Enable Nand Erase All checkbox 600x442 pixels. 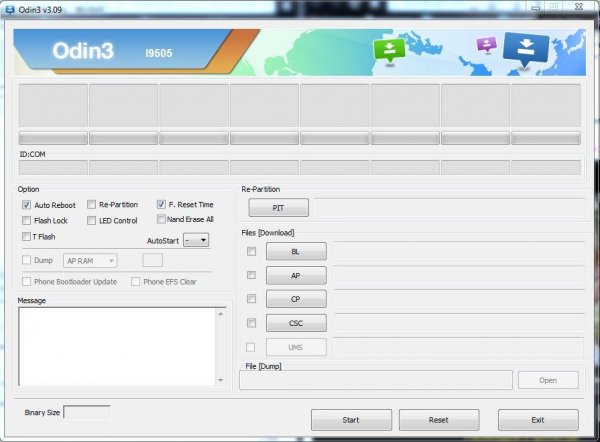(161, 219)
